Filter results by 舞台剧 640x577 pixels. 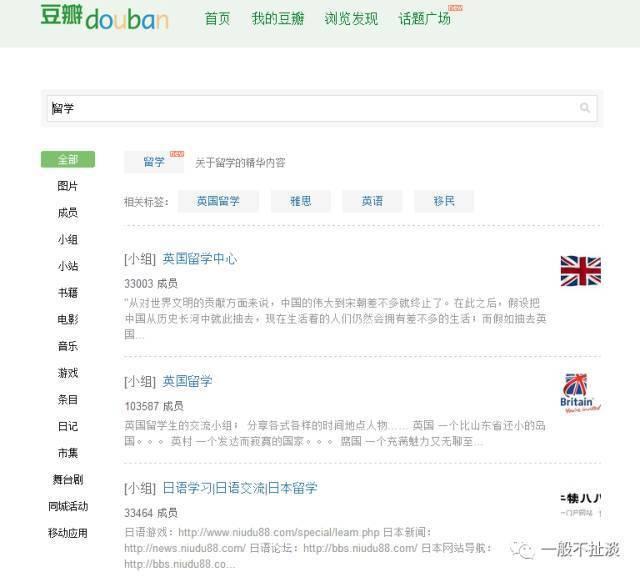(x=68, y=479)
